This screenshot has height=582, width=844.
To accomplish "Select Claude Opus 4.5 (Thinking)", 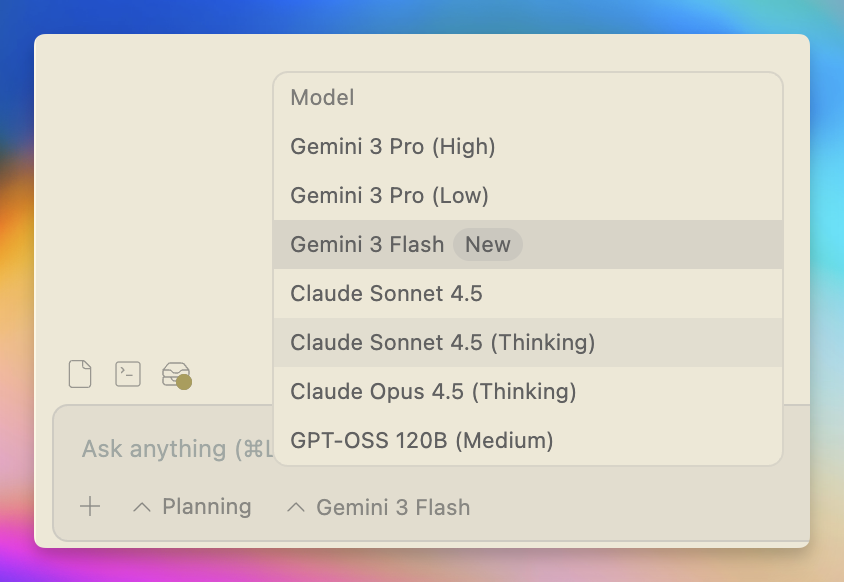I will (x=433, y=392).
